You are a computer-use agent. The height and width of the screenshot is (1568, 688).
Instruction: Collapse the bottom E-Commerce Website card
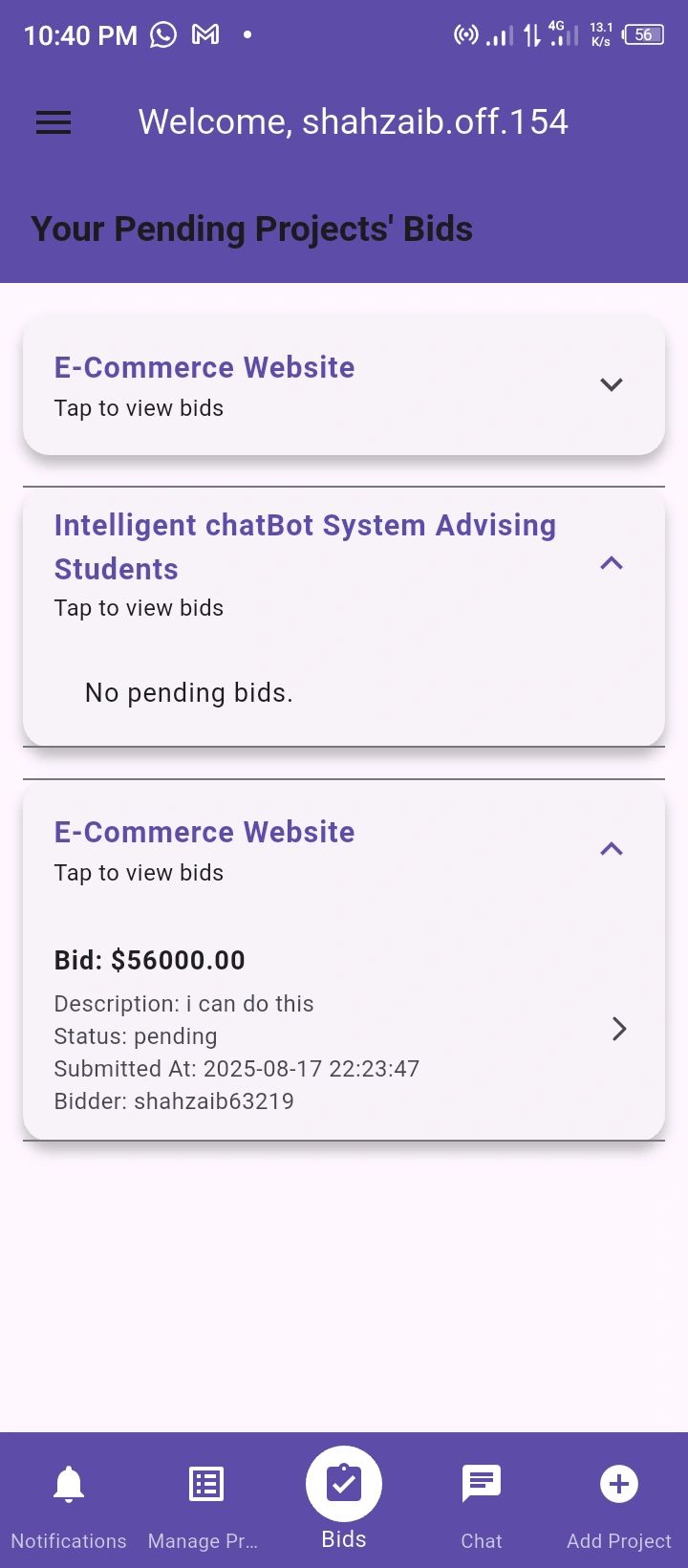pyautogui.click(x=612, y=849)
